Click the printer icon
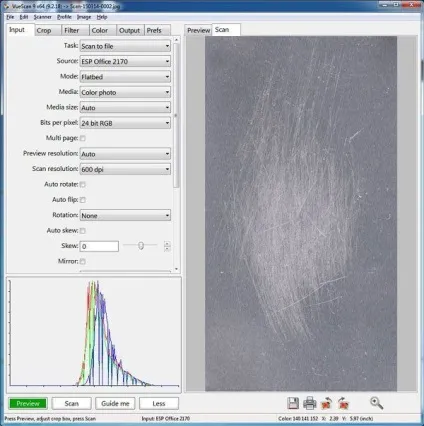 [x=309, y=403]
